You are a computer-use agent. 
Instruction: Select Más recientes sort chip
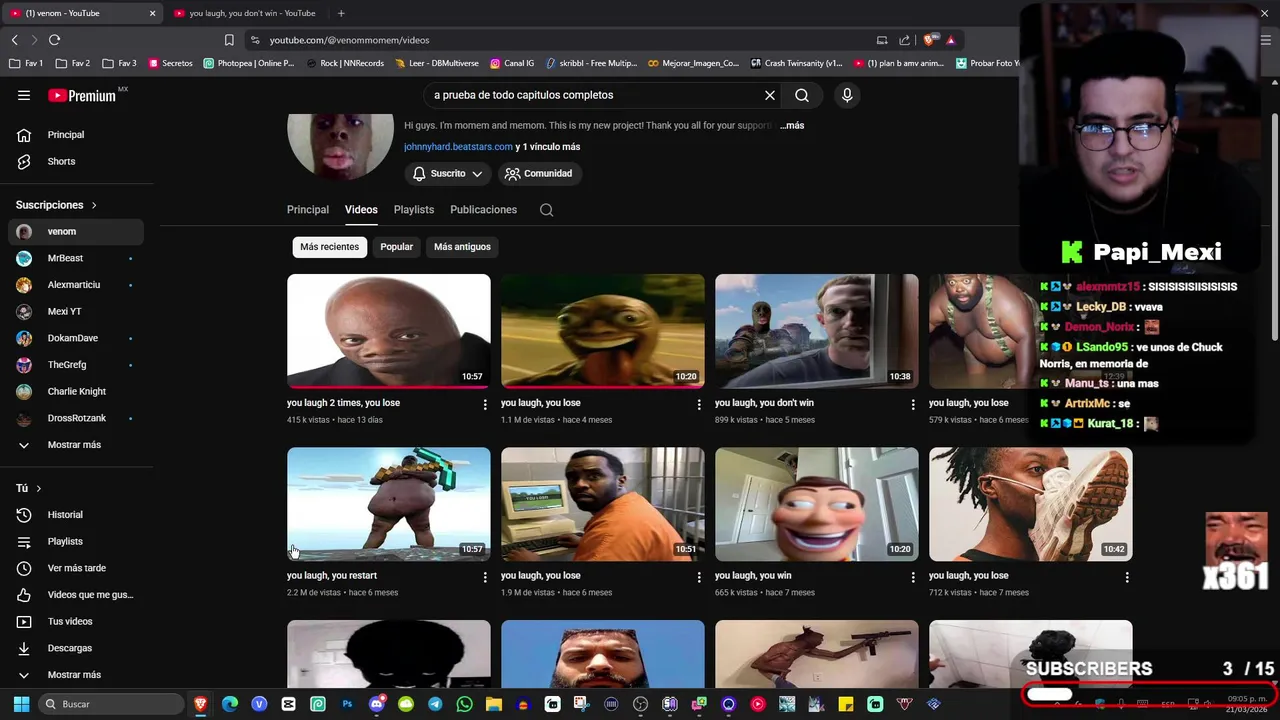[x=329, y=247]
